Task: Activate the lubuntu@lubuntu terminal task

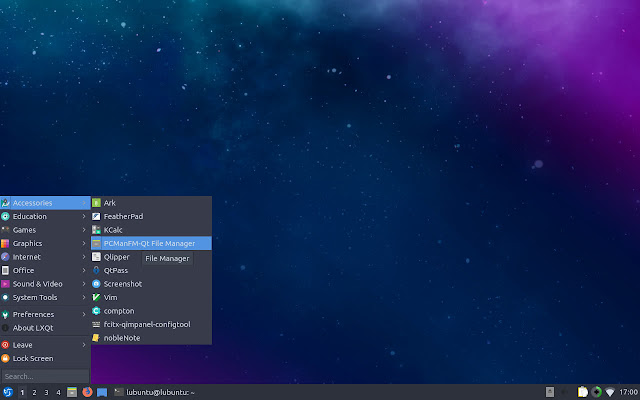Action: pyautogui.click(x=154, y=392)
